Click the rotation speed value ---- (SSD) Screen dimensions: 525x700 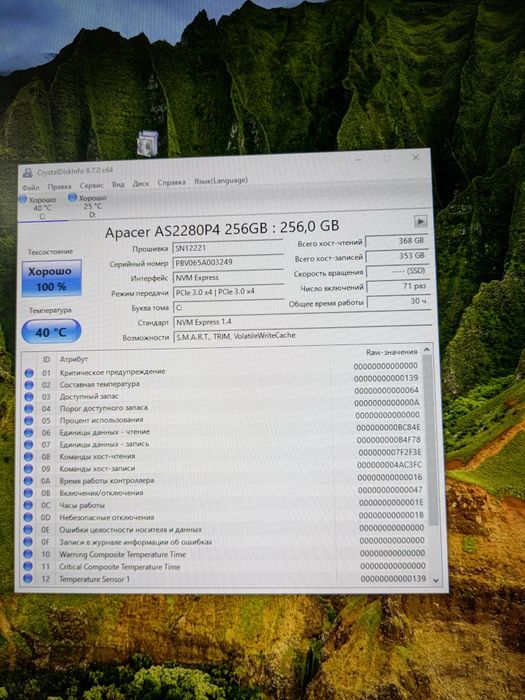click(x=397, y=271)
